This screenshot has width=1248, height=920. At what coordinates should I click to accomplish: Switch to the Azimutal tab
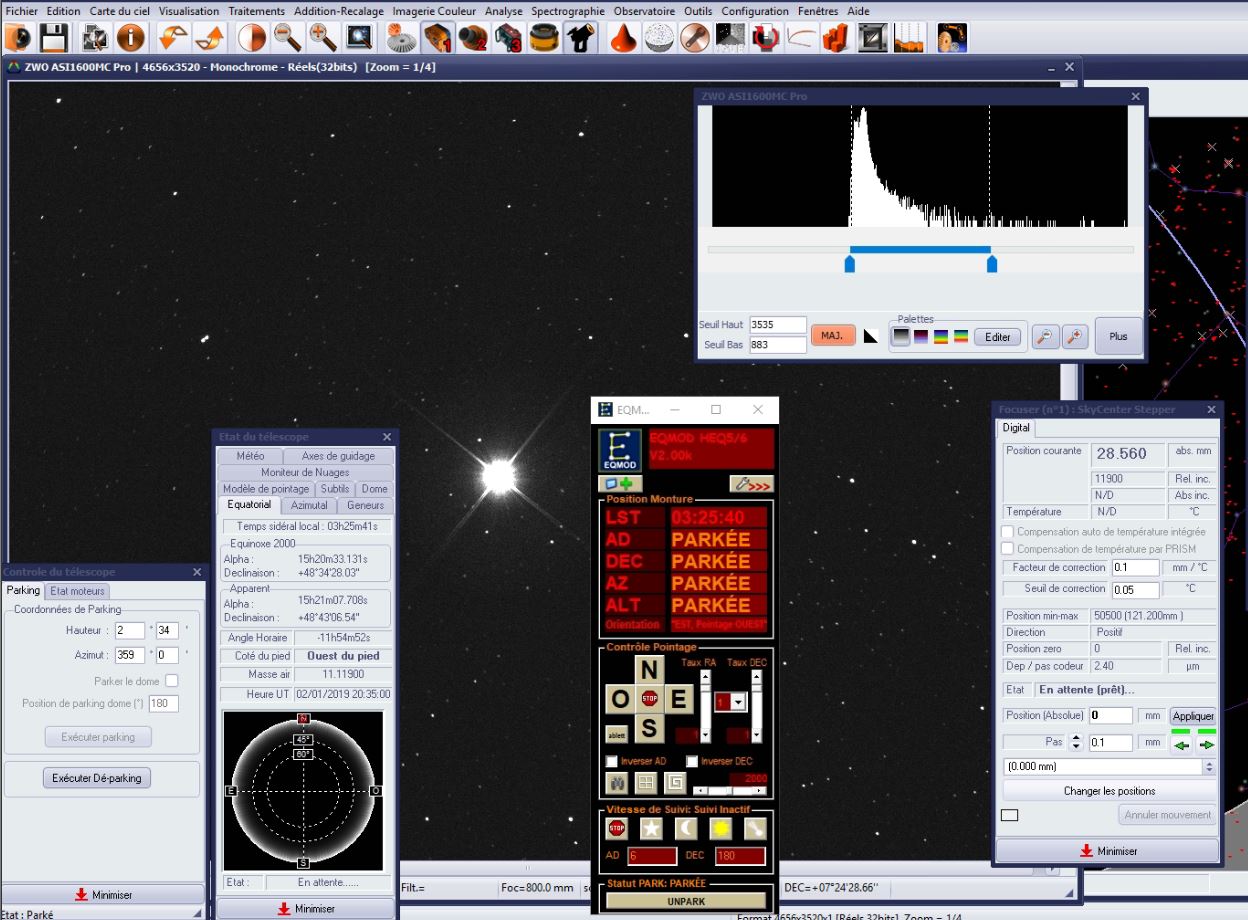pos(309,505)
